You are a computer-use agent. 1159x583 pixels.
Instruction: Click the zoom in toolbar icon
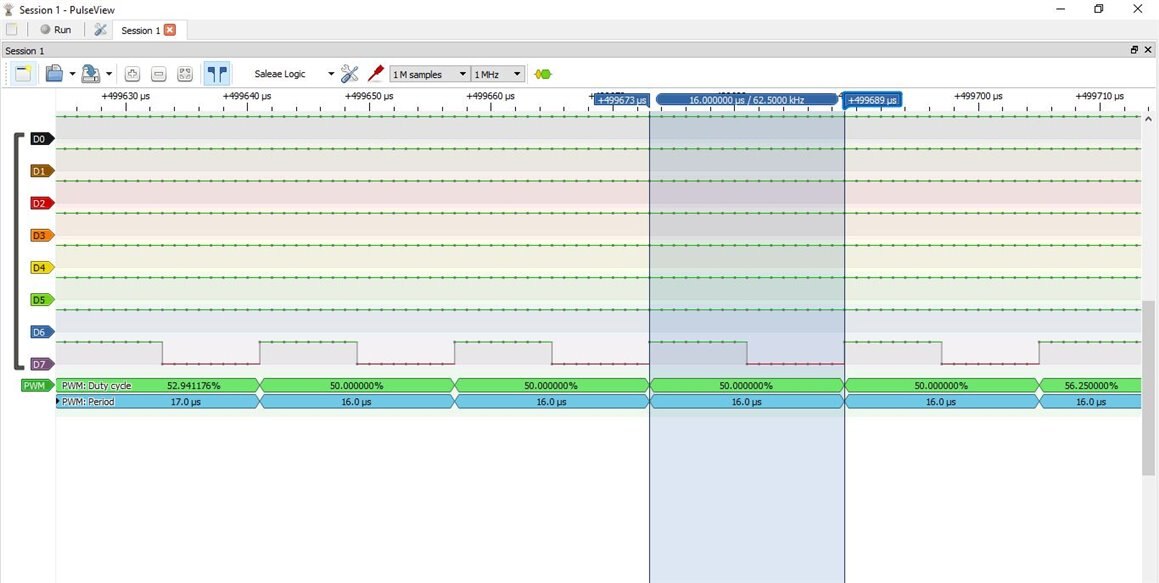pos(132,74)
